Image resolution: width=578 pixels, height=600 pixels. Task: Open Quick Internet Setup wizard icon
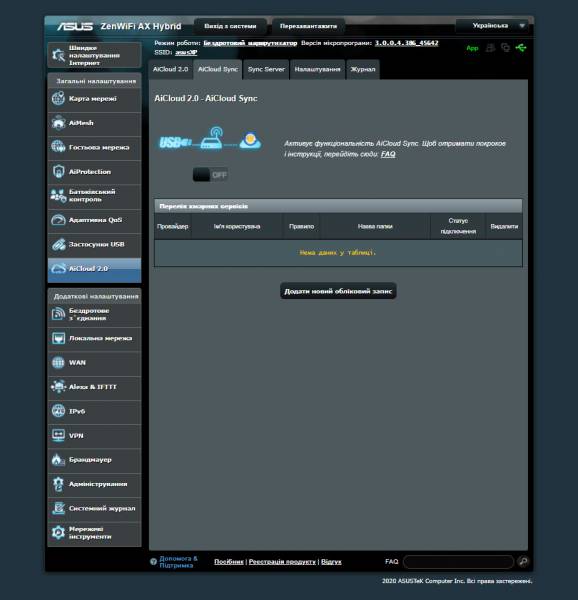pos(58,55)
